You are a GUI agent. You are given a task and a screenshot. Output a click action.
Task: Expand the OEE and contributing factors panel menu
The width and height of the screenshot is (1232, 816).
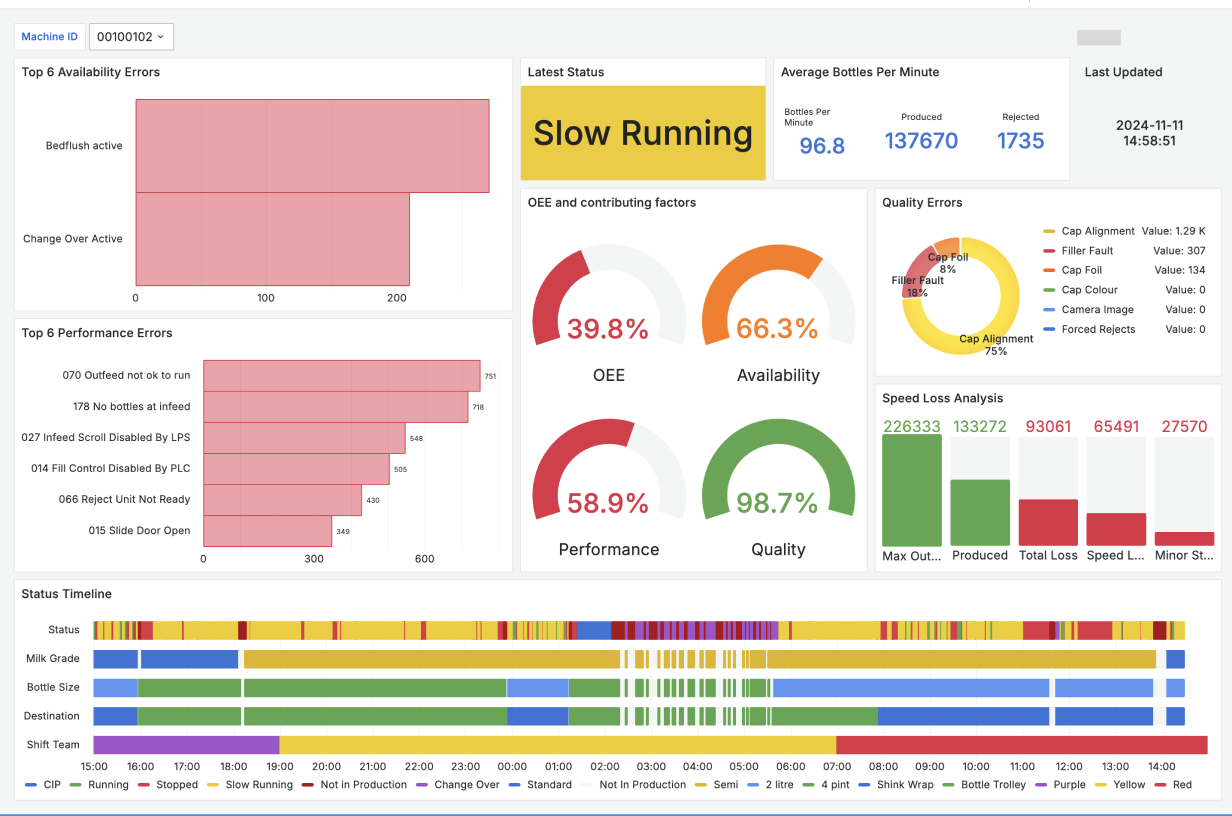[x=612, y=202]
